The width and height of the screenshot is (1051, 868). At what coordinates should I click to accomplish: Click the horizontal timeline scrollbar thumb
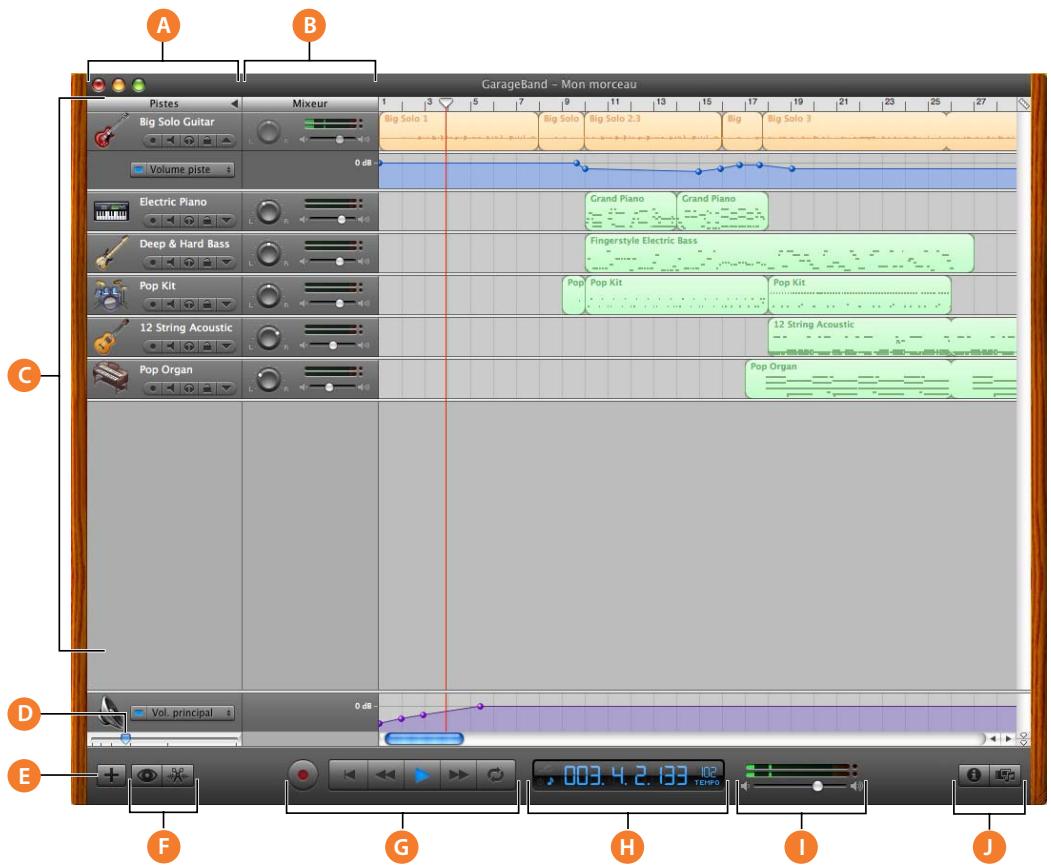(x=424, y=739)
